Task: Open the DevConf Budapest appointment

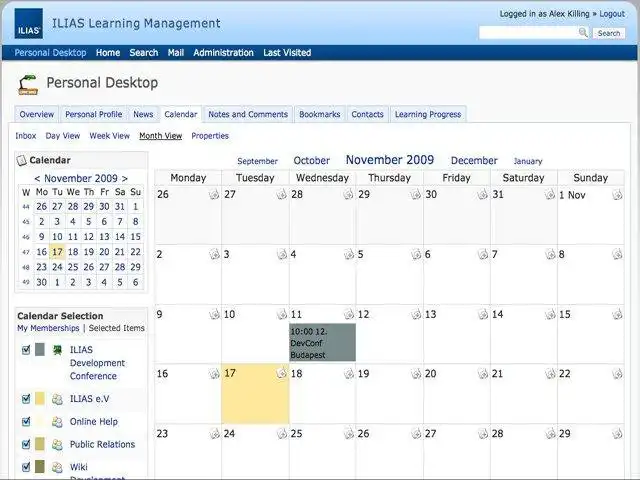Action: (x=322, y=342)
